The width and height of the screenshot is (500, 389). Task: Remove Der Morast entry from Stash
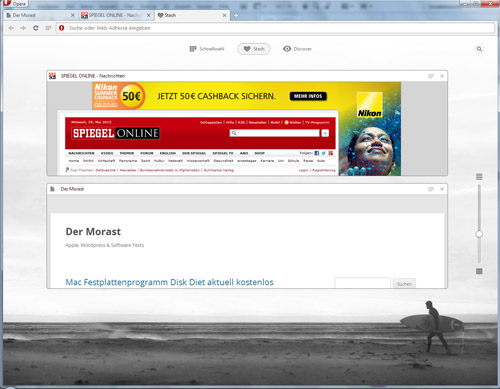click(442, 189)
